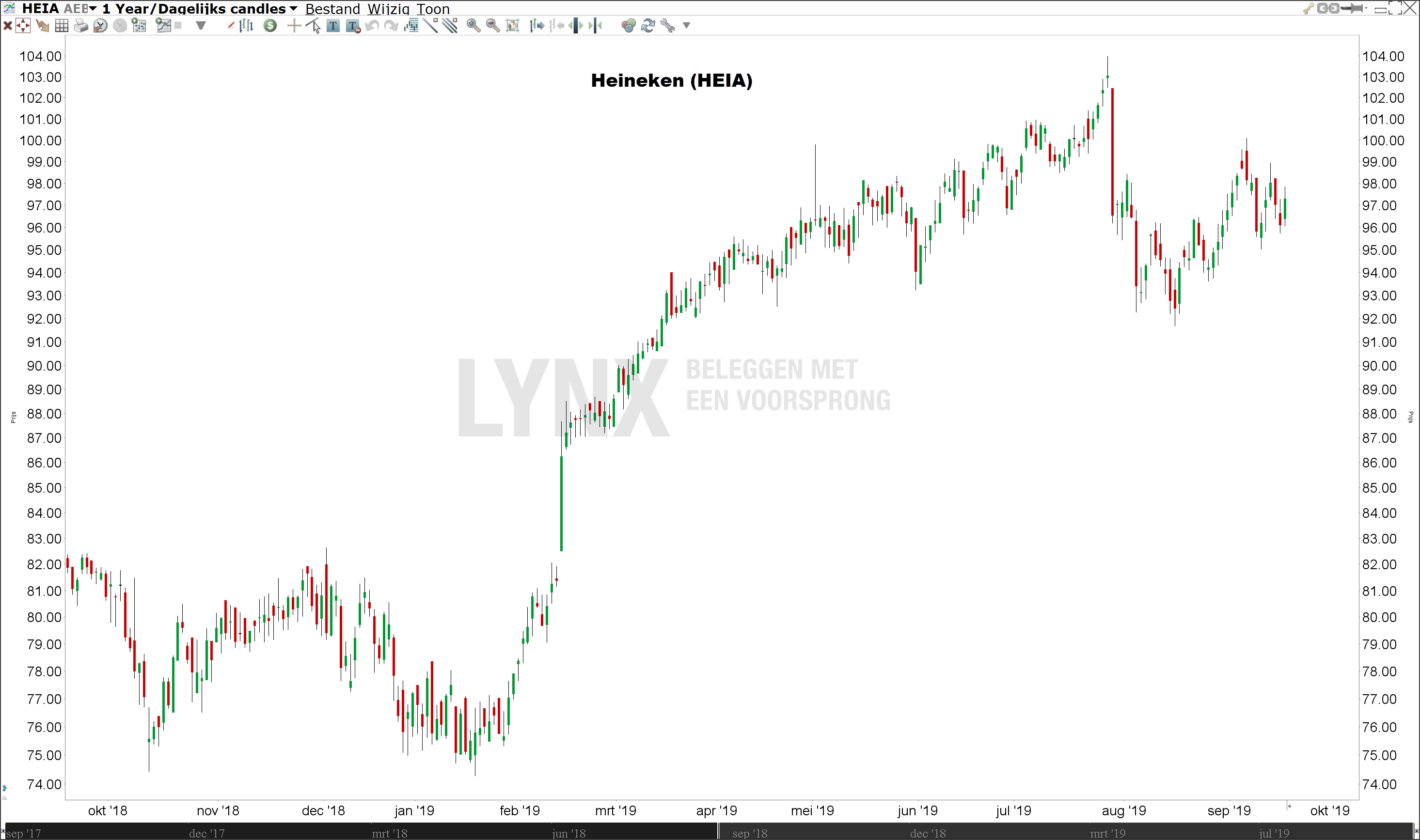Screen dimensions: 1420x840
Task: Click the zoom out magnifier icon
Action: coord(492,26)
